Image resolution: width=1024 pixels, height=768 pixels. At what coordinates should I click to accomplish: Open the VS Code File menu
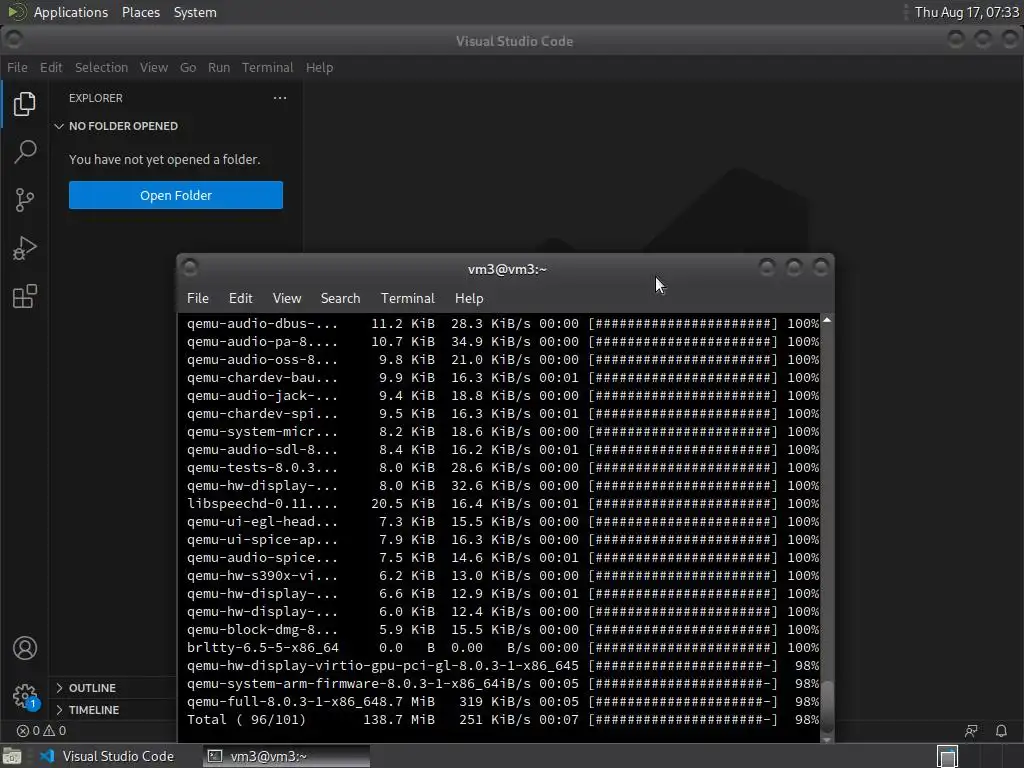pyautogui.click(x=17, y=67)
